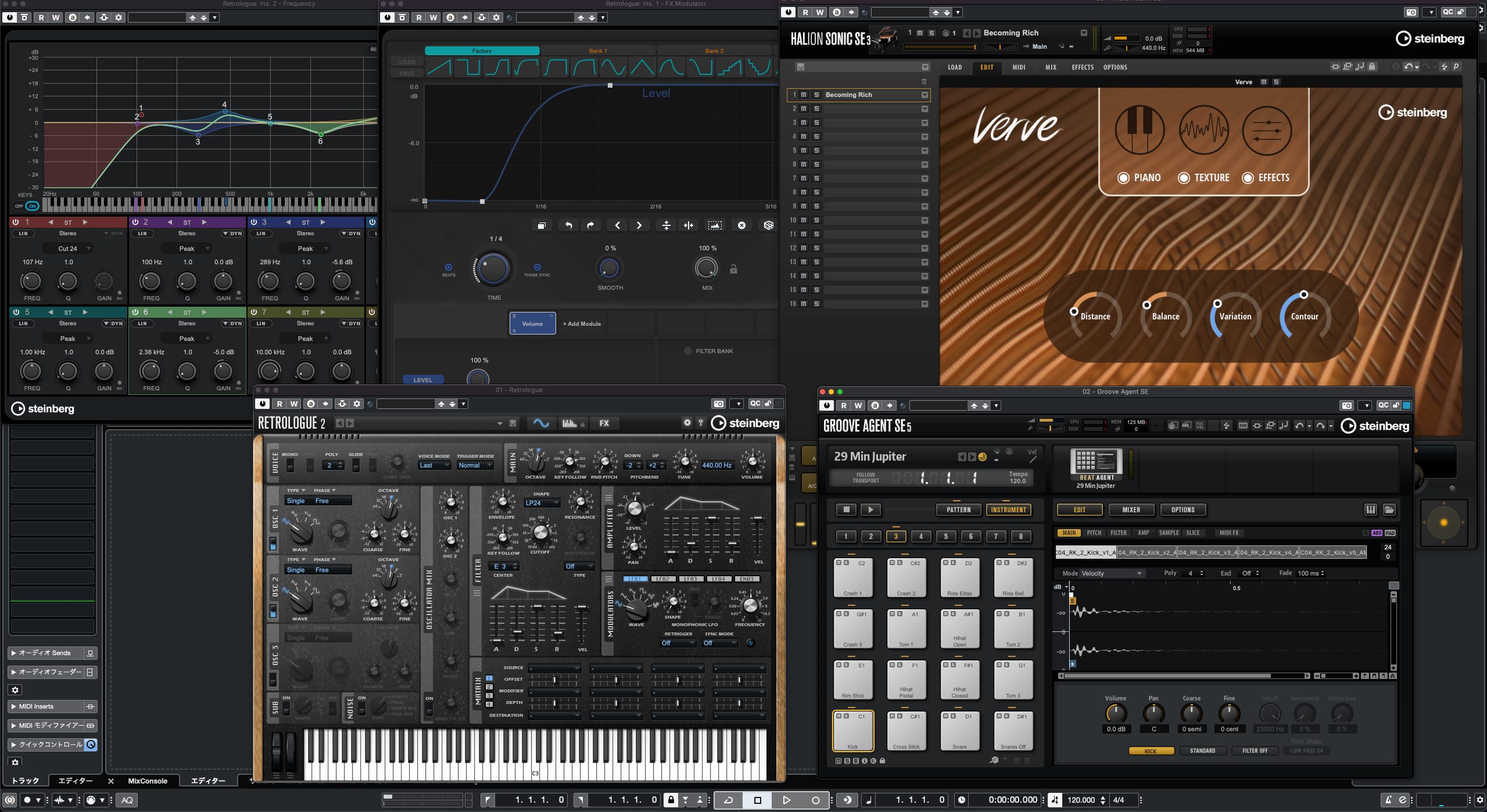The width and height of the screenshot is (1487, 812).
Task: Play the Groove Agent pattern
Action: click(x=870, y=509)
